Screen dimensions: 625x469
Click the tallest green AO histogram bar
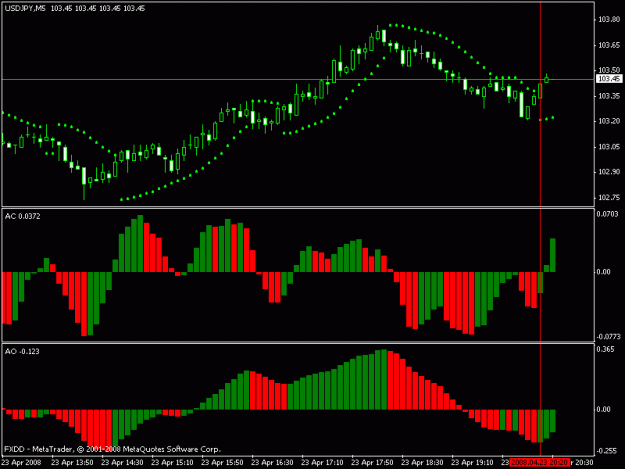(384, 379)
